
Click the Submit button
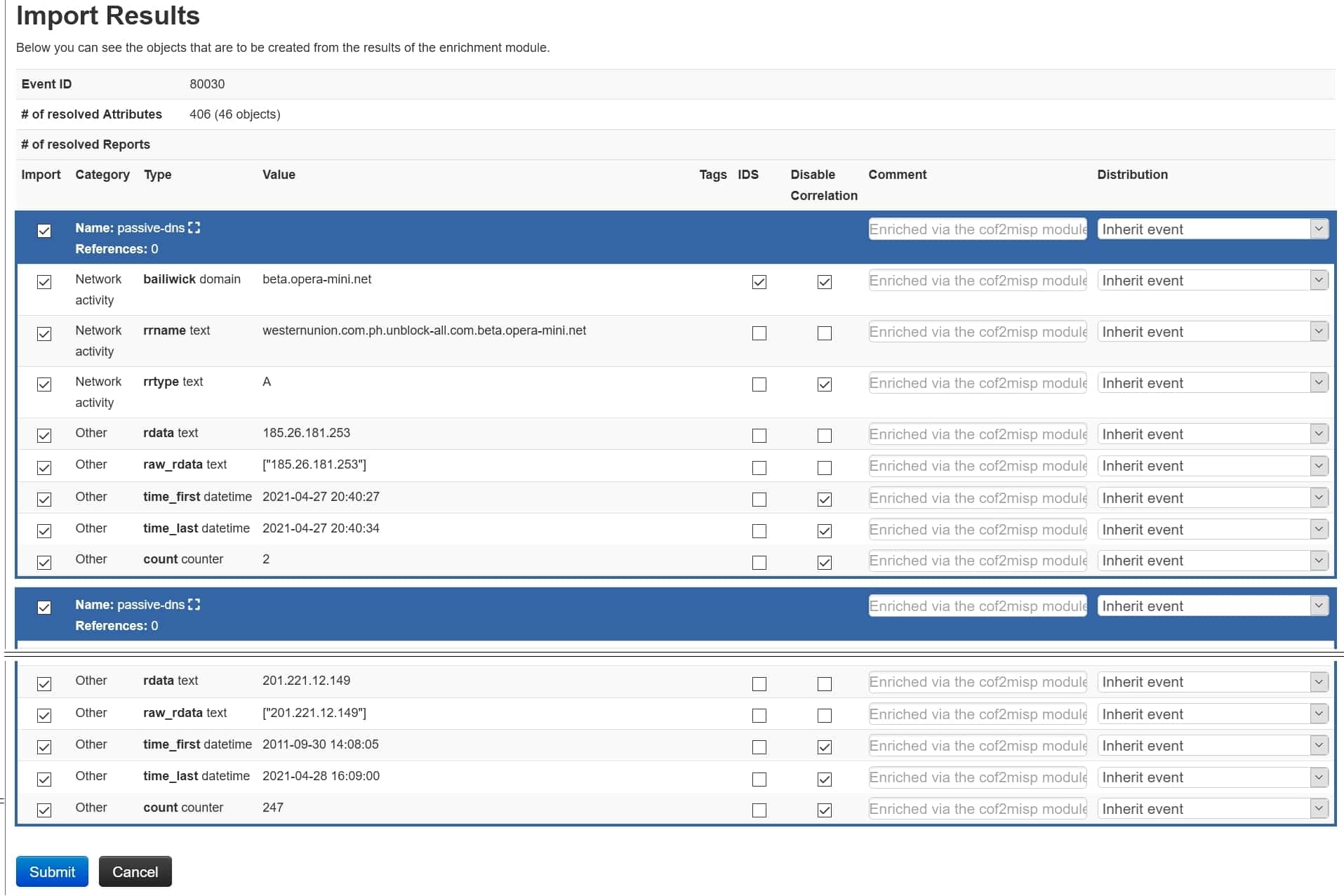pos(52,871)
